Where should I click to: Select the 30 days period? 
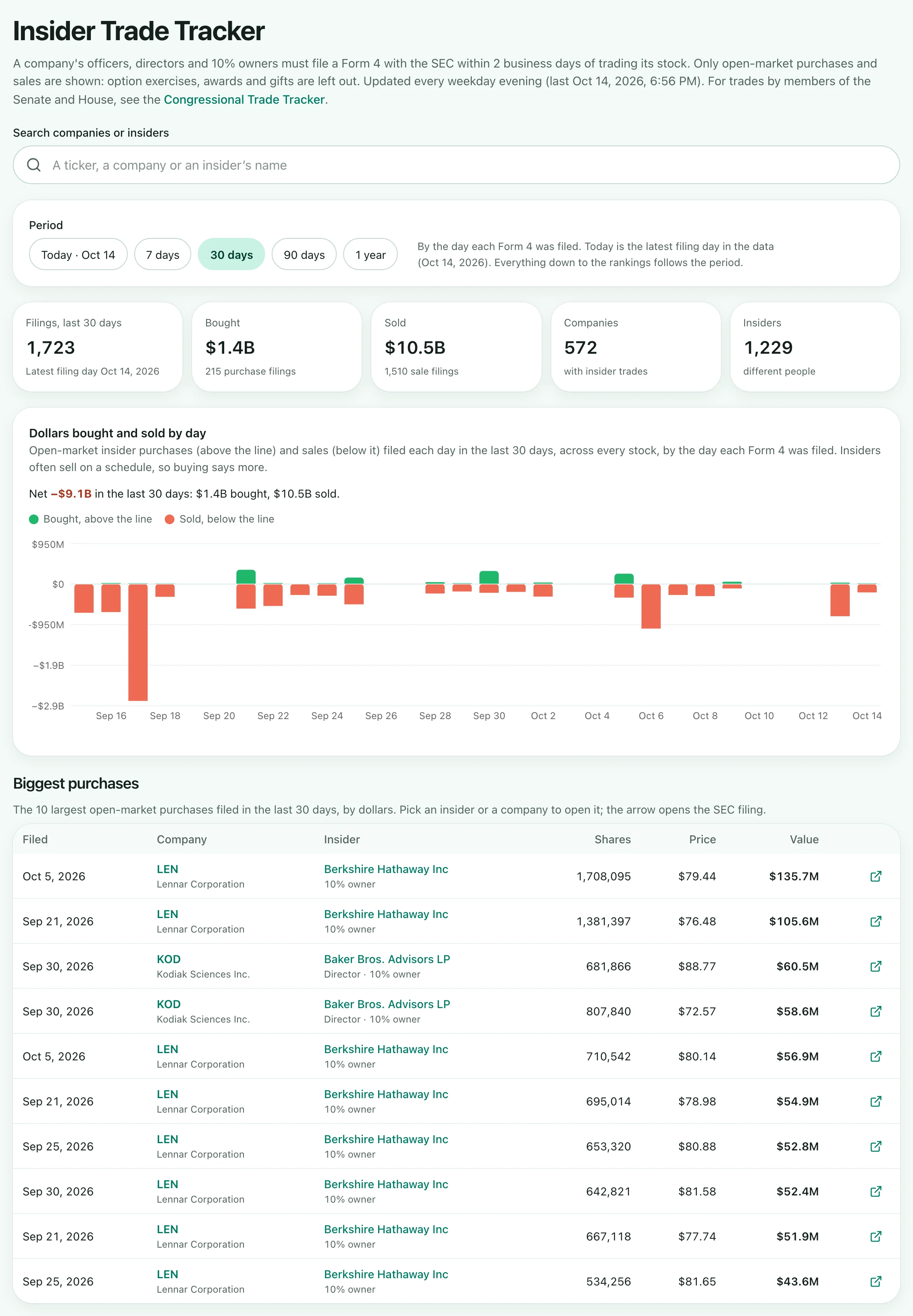point(231,254)
